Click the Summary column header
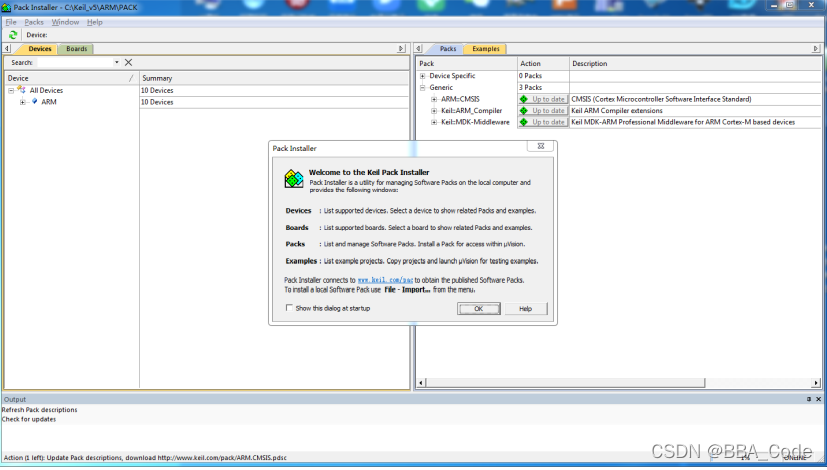 [x=274, y=78]
